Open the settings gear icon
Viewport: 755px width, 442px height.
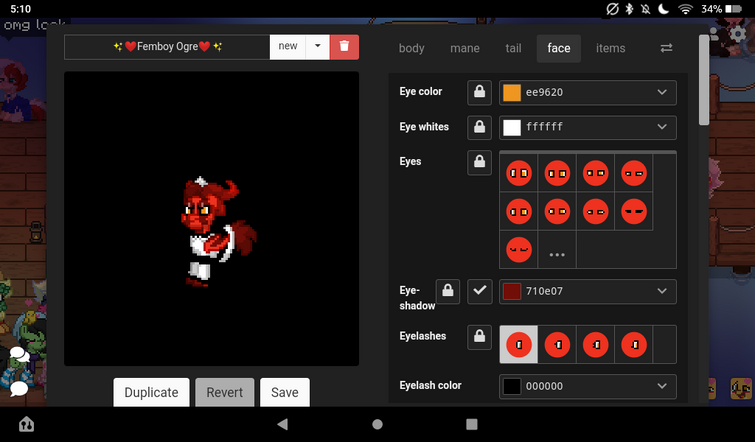coord(737,34)
